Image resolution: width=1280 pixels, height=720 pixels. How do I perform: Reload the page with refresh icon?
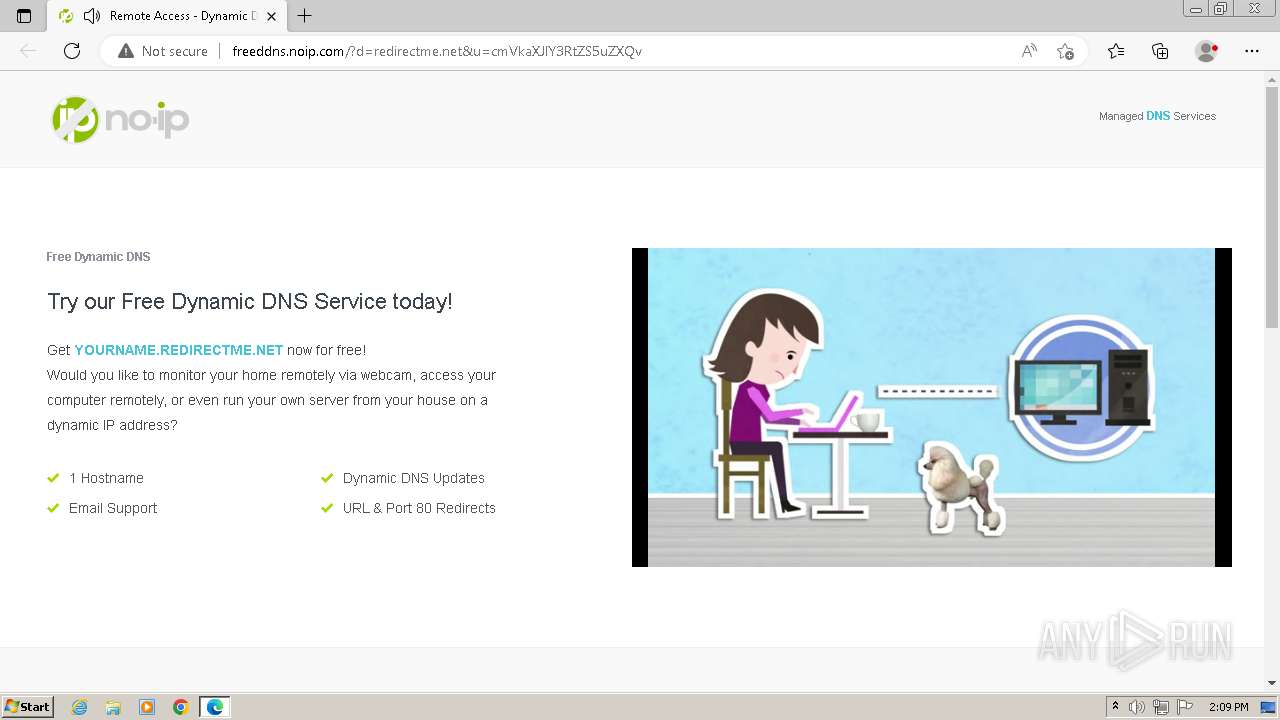click(72, 51)
